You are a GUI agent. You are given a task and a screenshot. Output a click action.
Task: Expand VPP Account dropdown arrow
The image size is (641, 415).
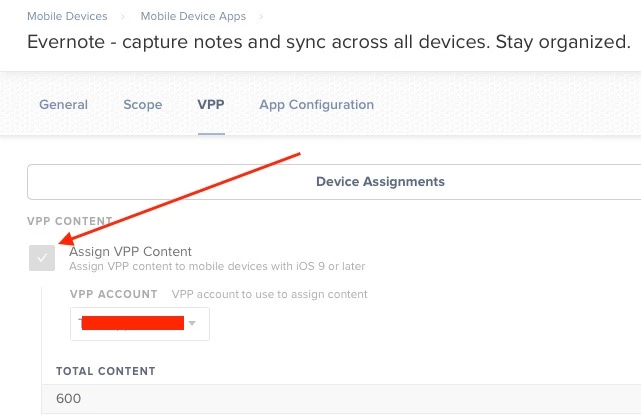[x=192, y=323]
